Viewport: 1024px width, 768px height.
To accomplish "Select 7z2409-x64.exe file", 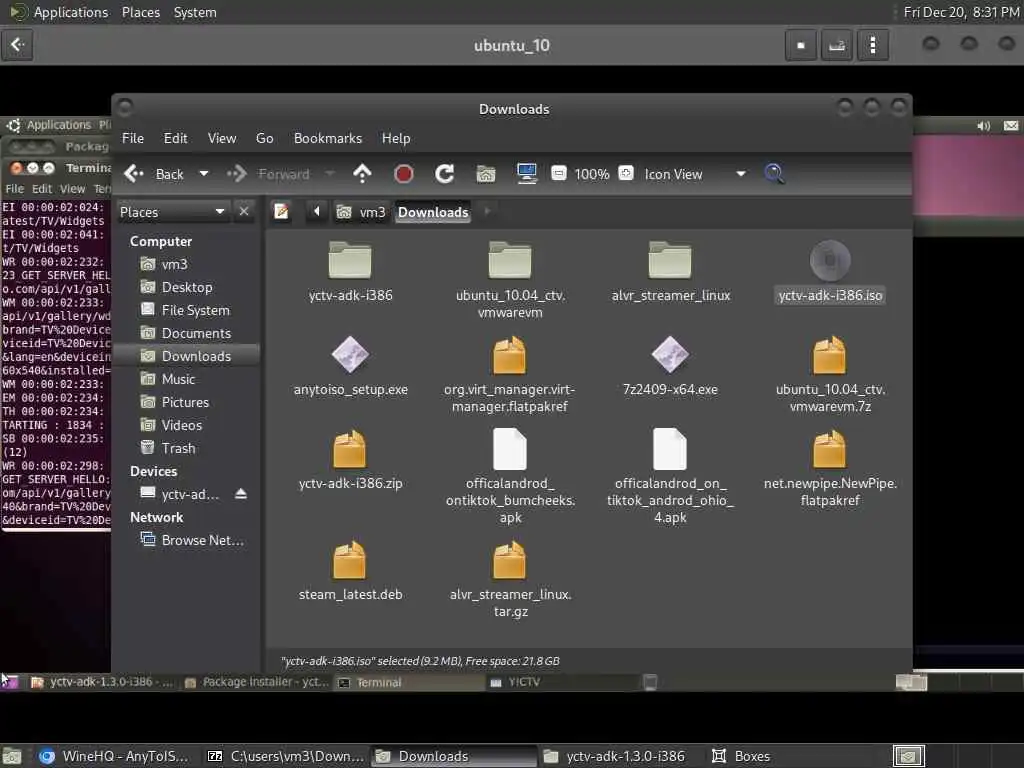I will 670,354.
